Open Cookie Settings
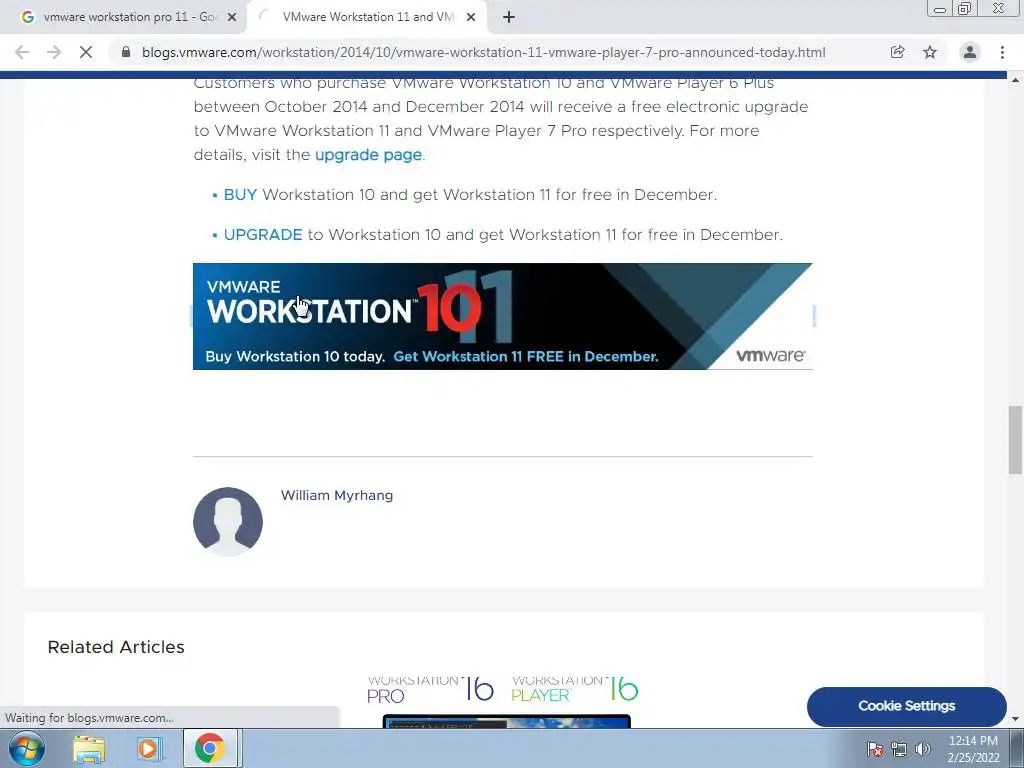Viewport: 1024px width, 768px height. point(906,706)
